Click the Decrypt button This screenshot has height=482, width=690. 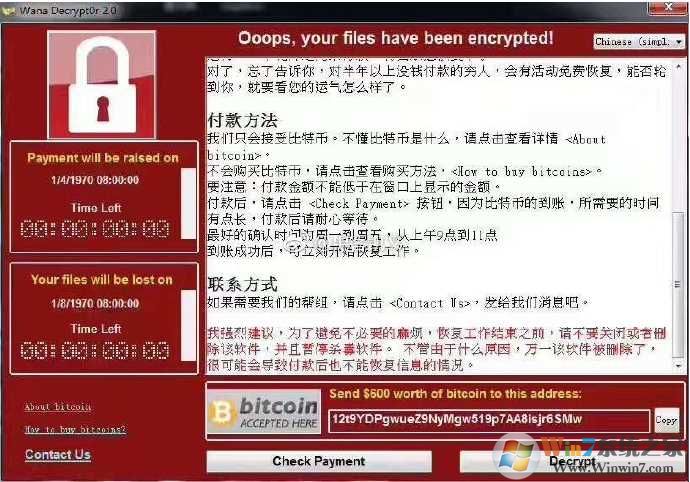(572, 461)
